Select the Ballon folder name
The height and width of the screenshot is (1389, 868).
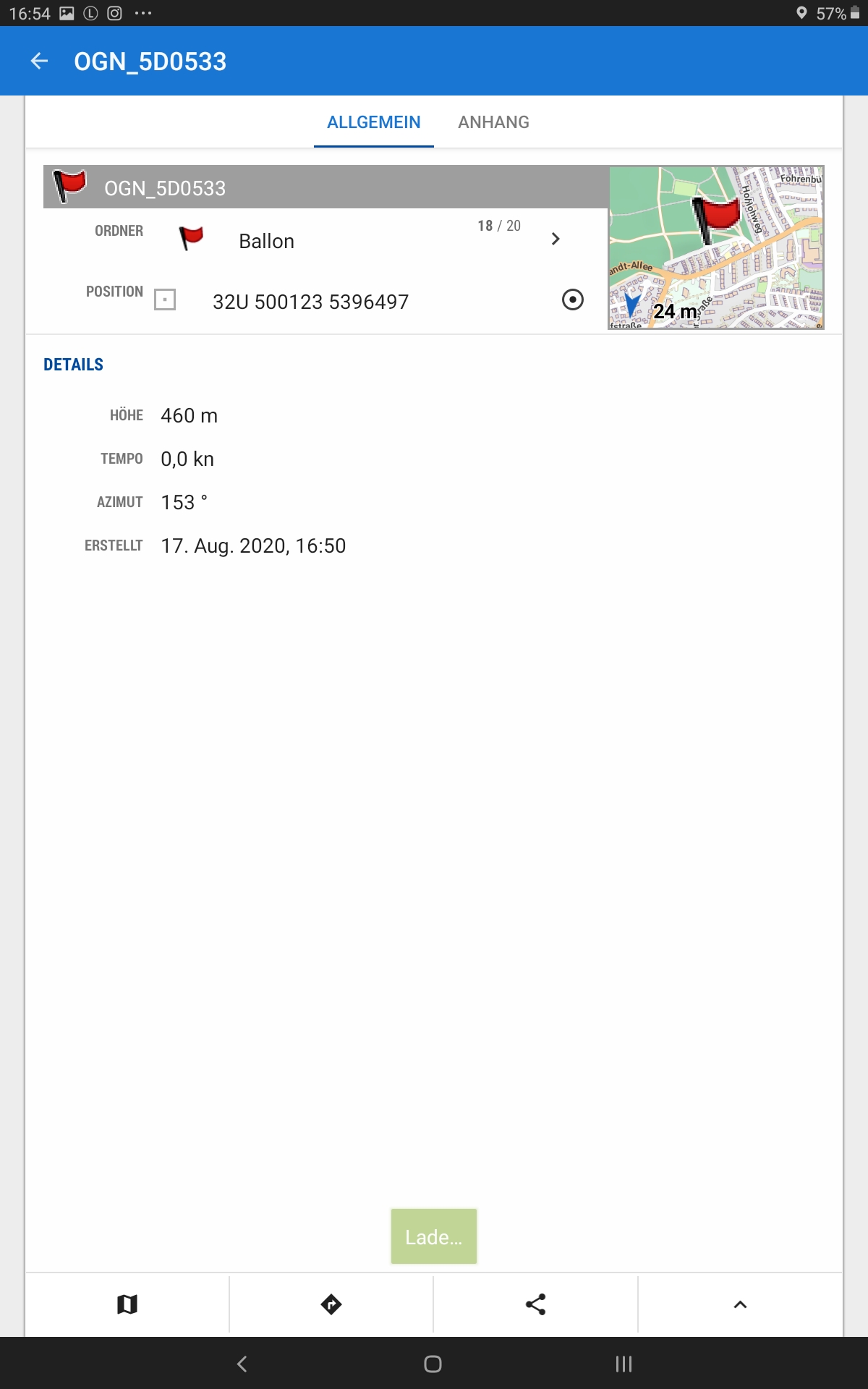[x=266, y=242]
